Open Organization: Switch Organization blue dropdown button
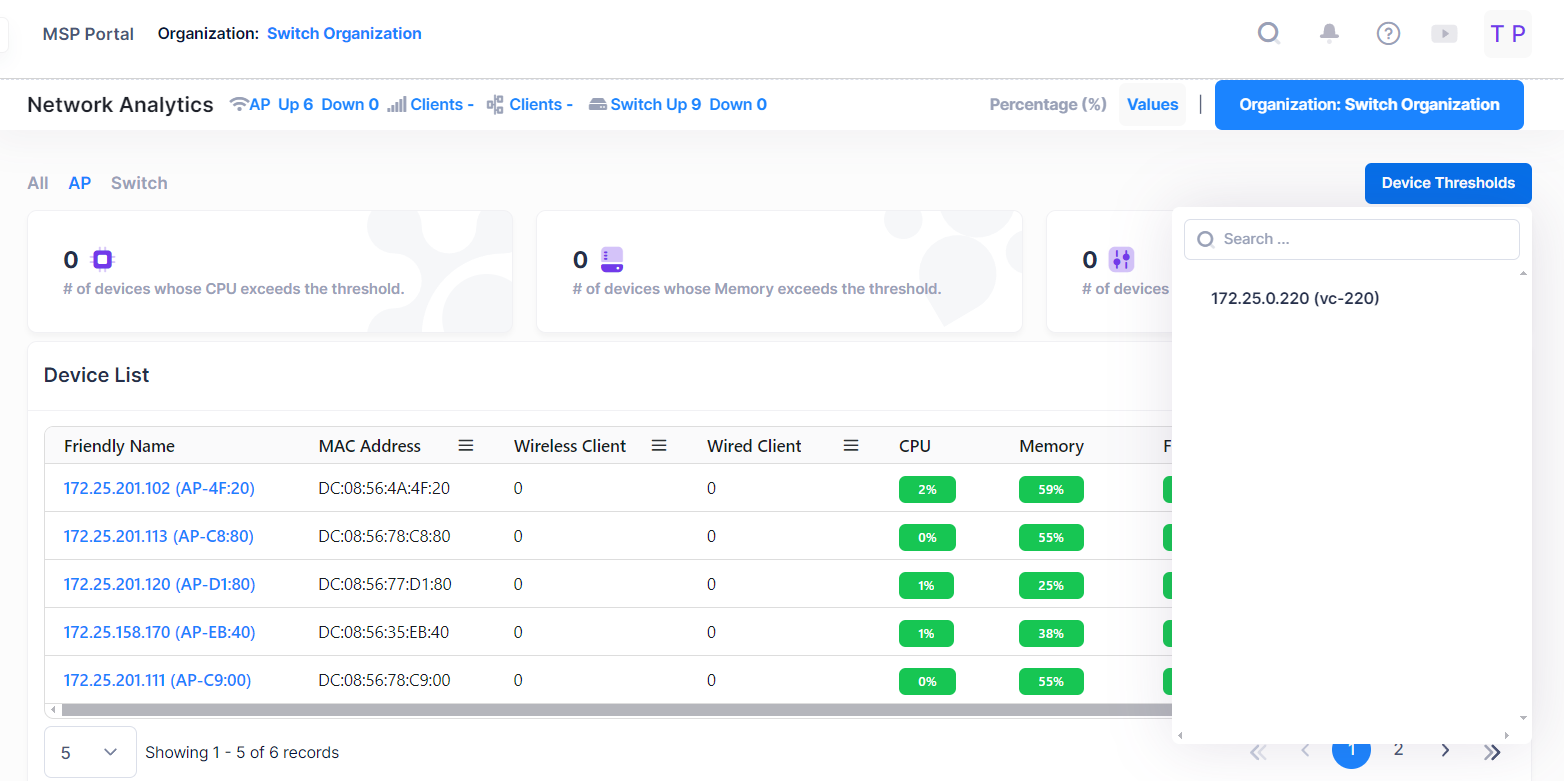This screenshot has height=781, width=1564. (x=1369, y=104)
